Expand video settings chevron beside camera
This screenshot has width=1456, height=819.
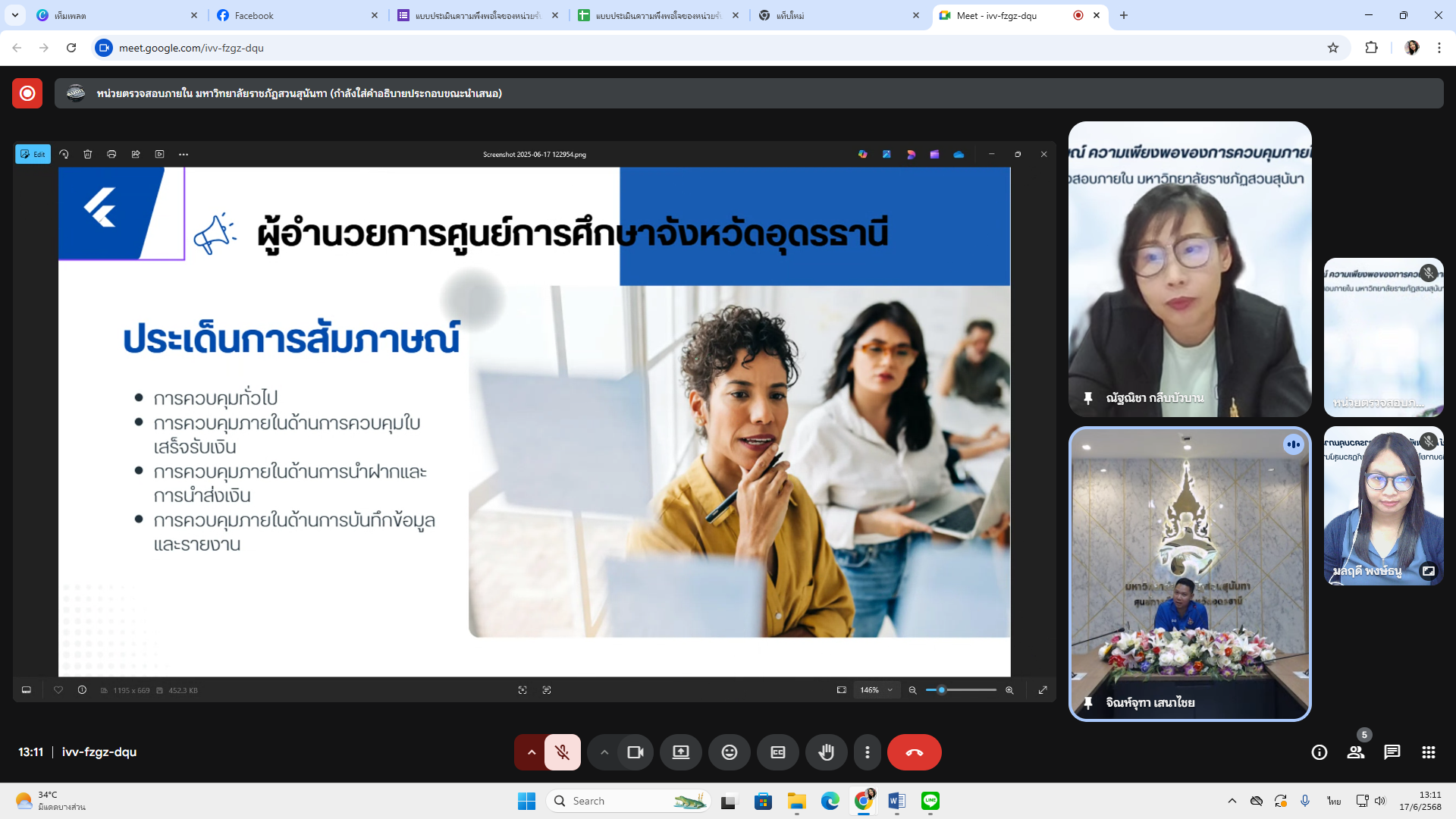[x=604, y=752]
